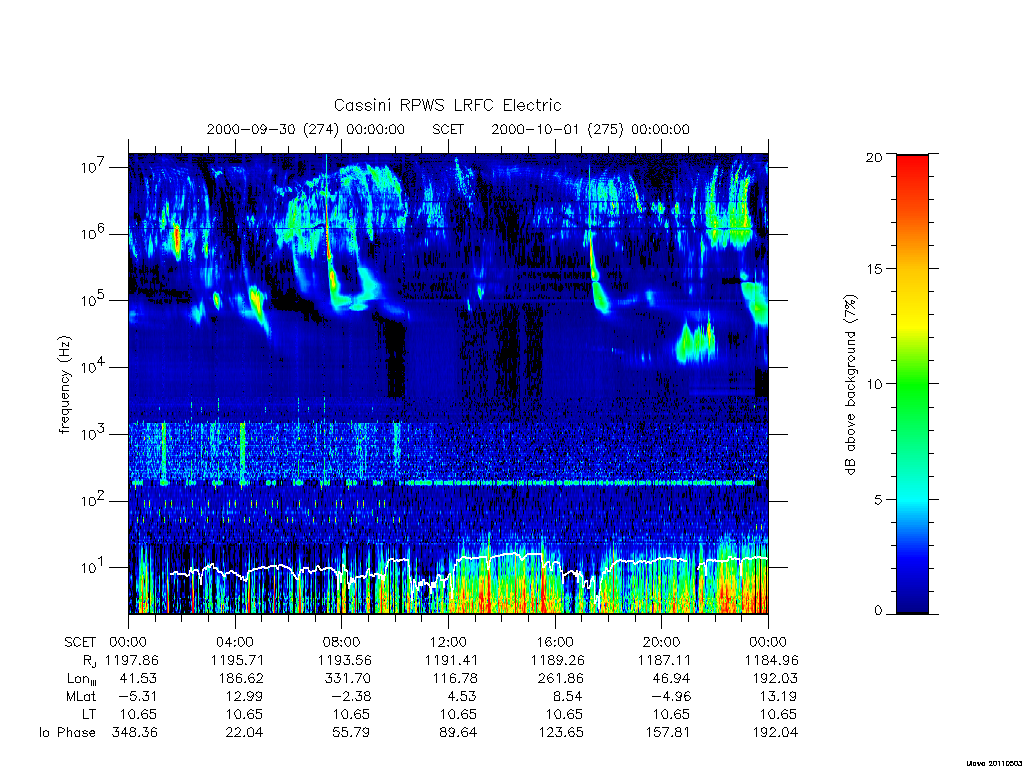Click the Lon III value 331.70
Viewport: 1024px width, 768px height.
(x=347, y=679)
